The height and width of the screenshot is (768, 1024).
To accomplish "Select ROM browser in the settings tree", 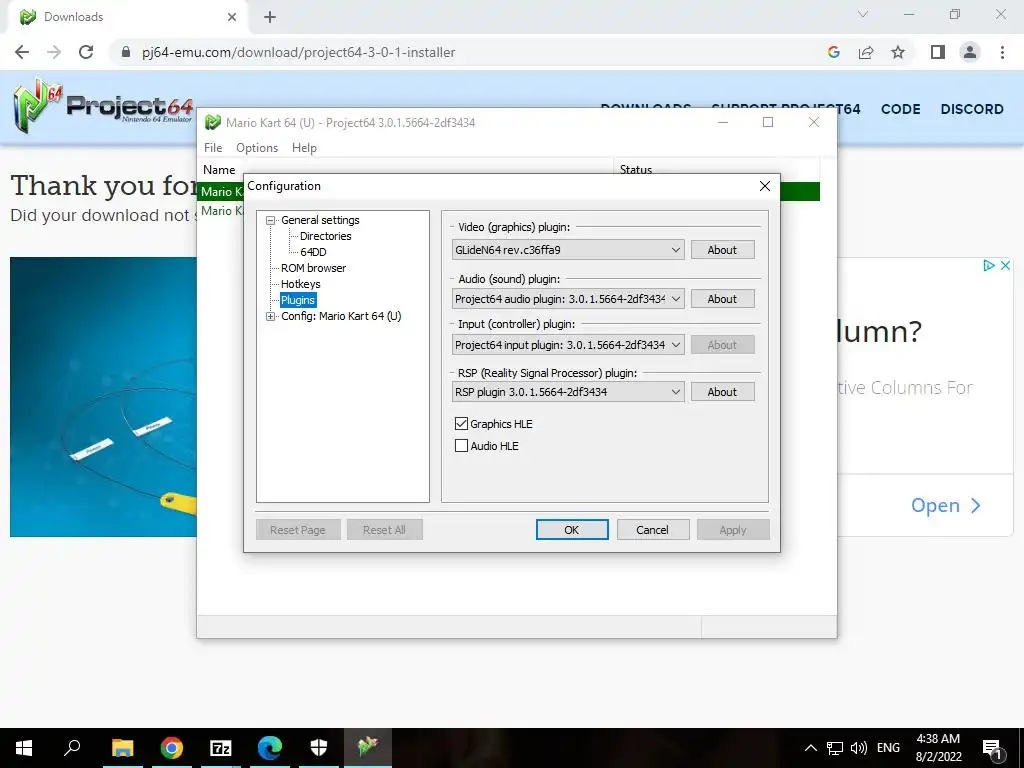I will pyautogui.click(x=313, y=268).
